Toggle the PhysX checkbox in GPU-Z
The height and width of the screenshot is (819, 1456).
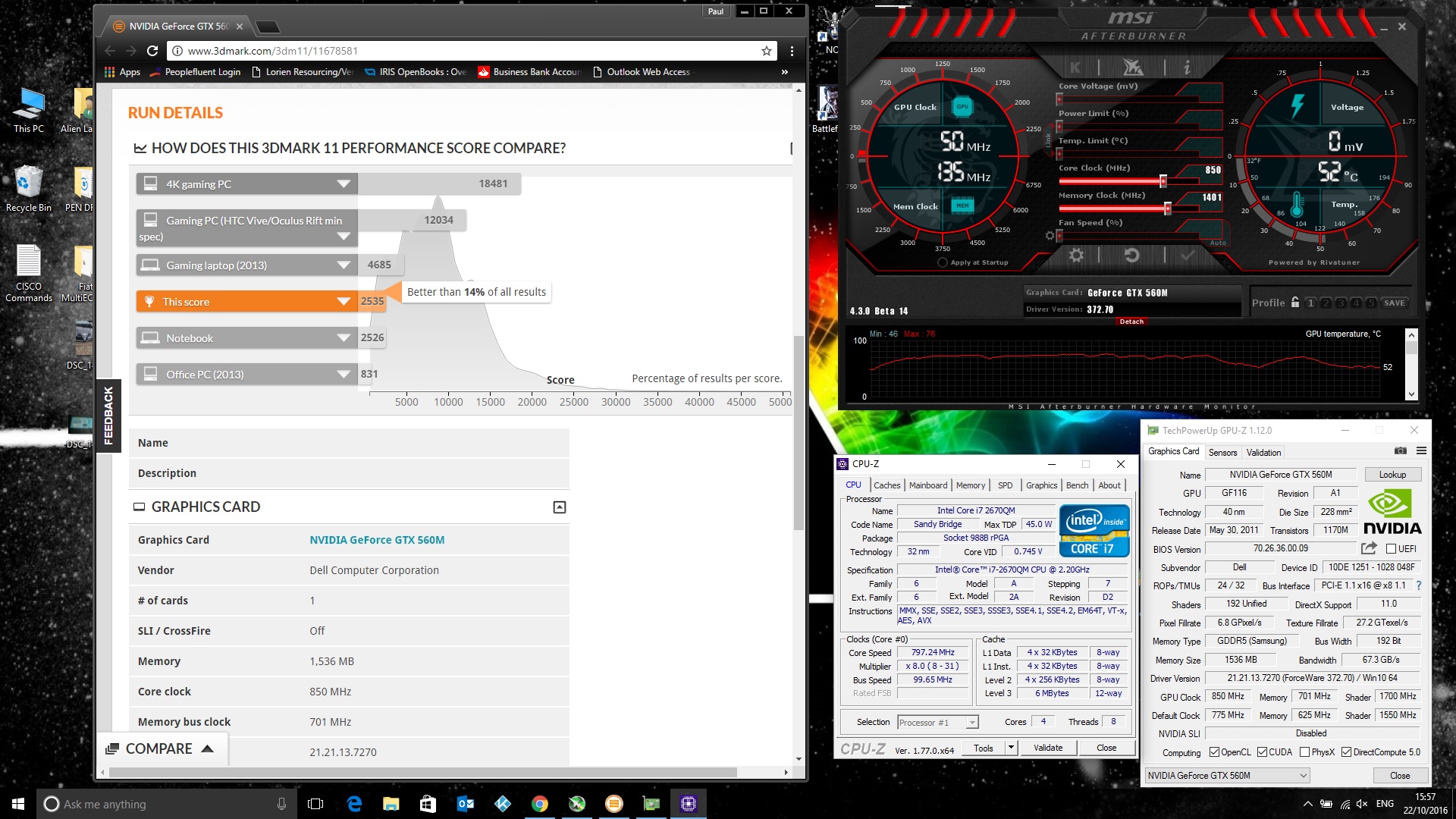(1304, 752)
